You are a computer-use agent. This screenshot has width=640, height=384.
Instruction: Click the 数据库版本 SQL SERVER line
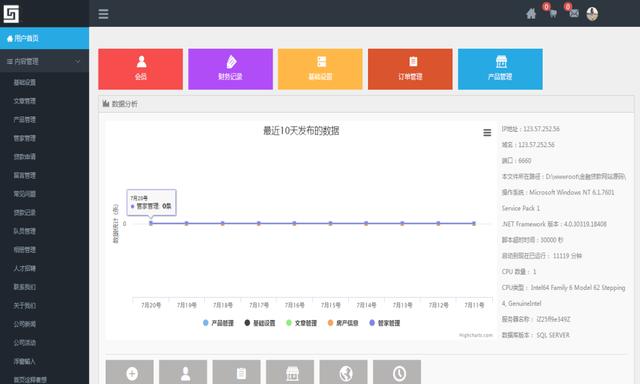536,335
